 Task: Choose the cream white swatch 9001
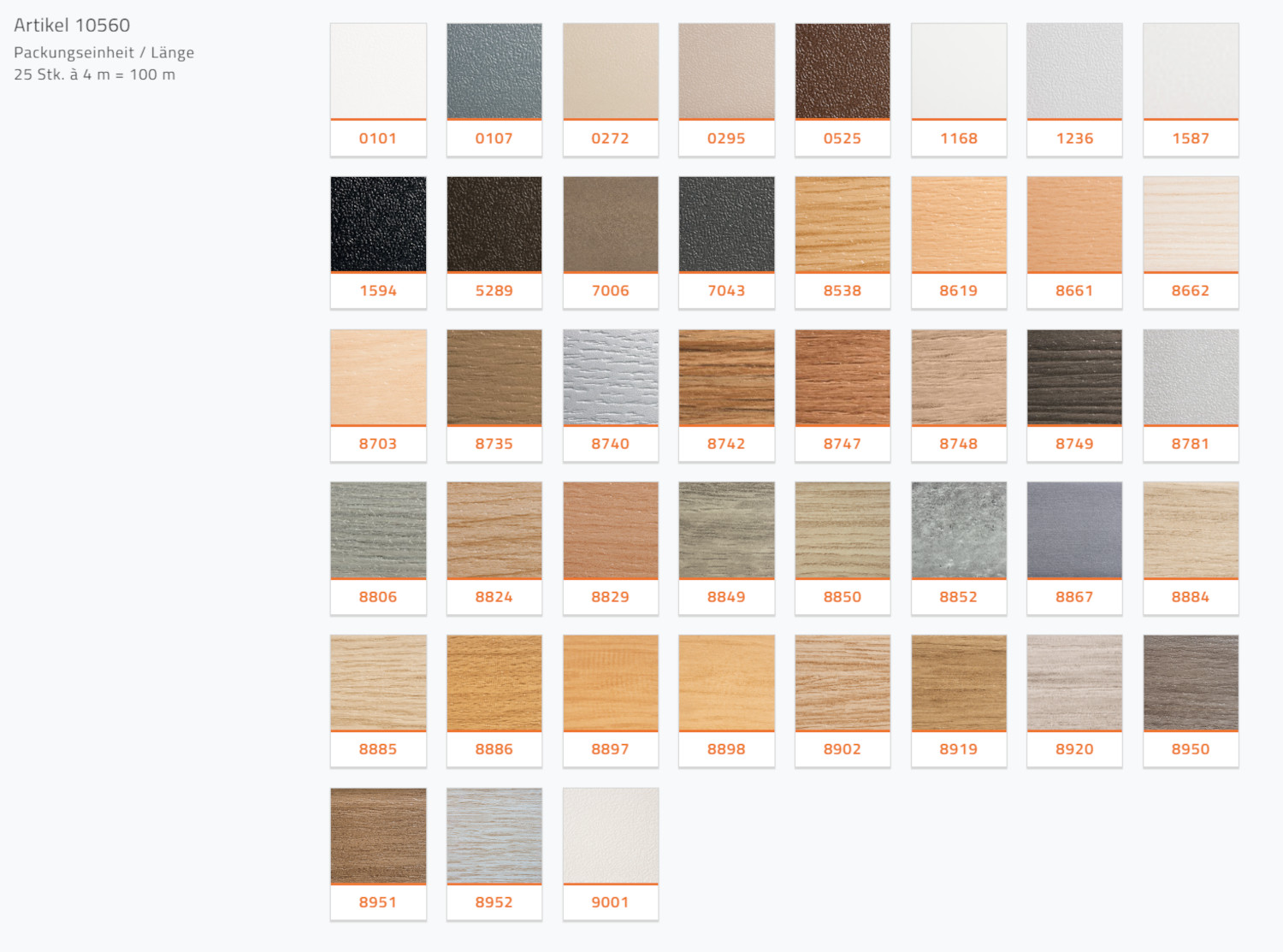click(611, 836)
